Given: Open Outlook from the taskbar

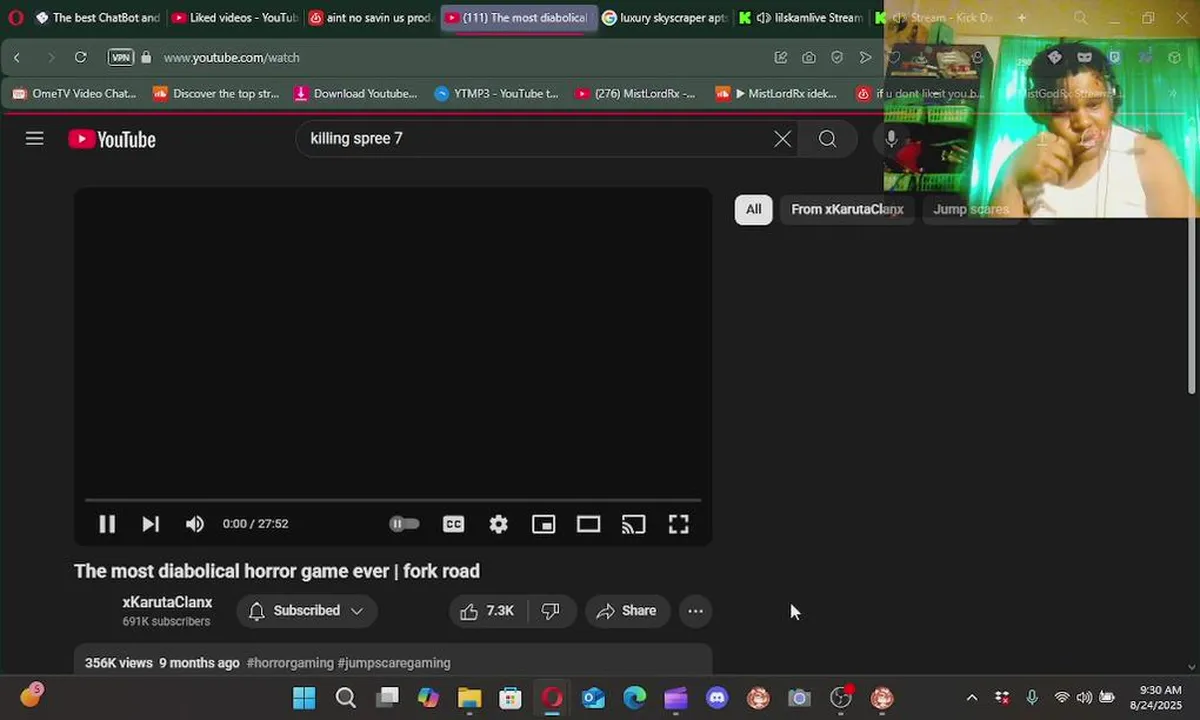Looking at the screenshot, I should 593,698.
